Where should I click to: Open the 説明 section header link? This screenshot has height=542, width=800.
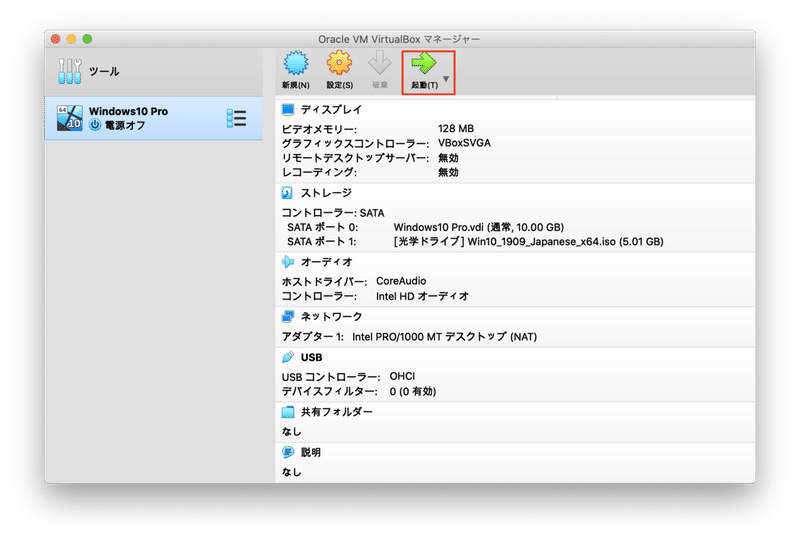coord(311,452)
